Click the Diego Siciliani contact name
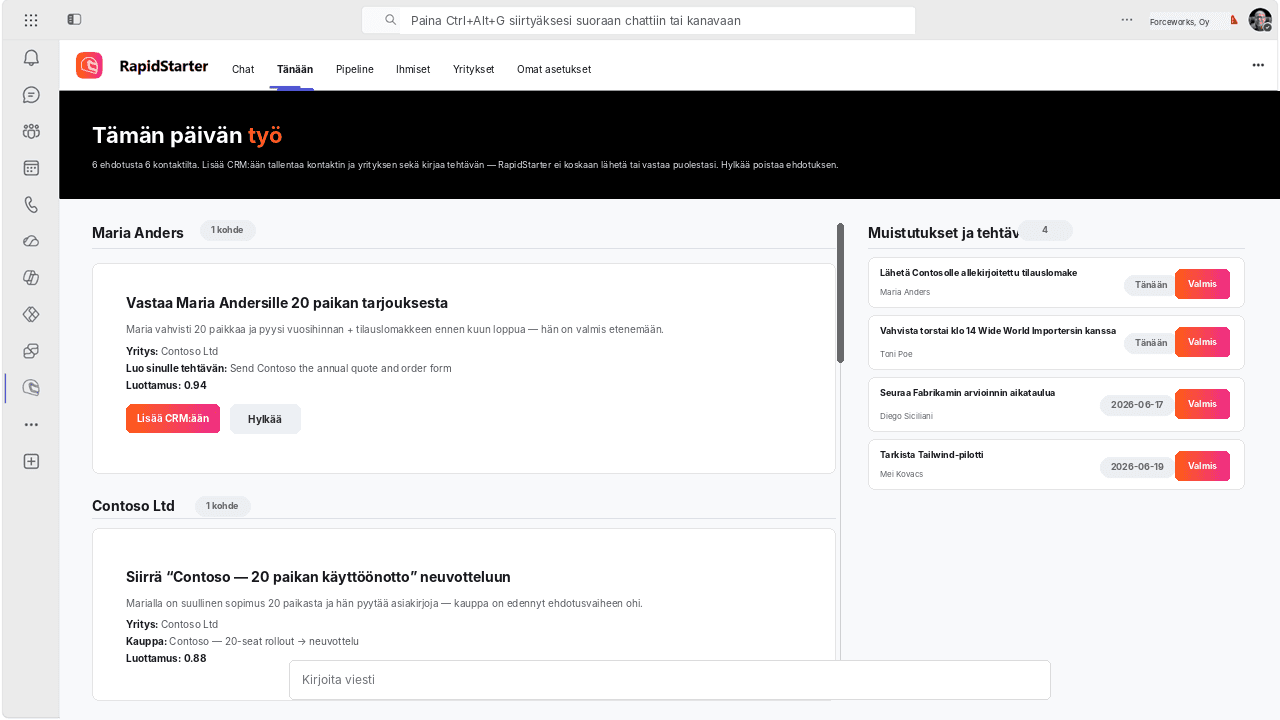The width and height of the screenshot is (1280, 720). [908, 415]
